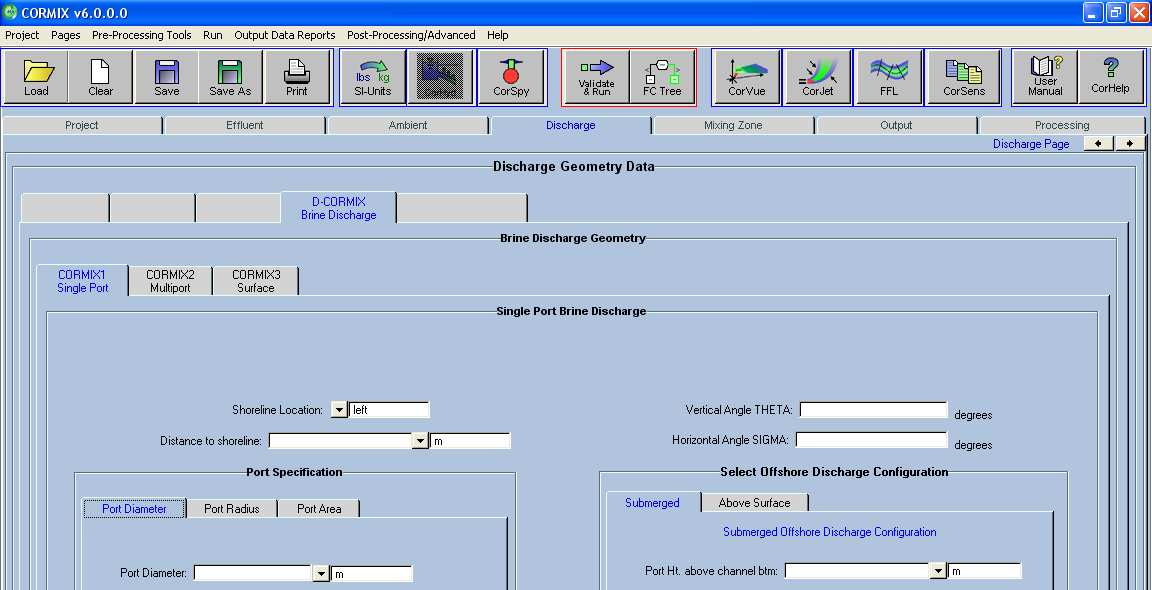Open the CorSens sensitivity tool
Viewport: 1152px width, 590px height.
962,77
